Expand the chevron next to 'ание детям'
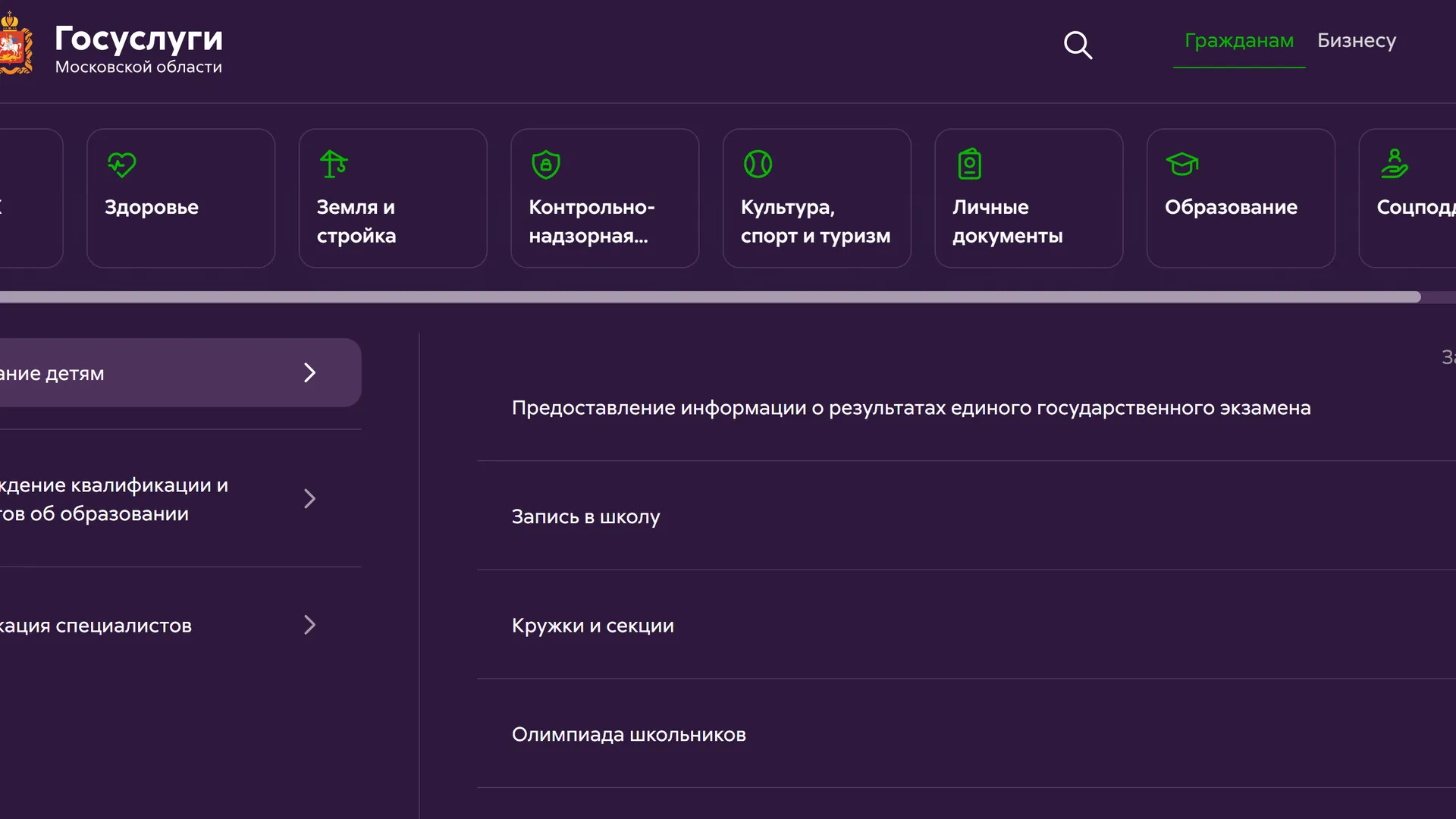1456x819 pixels. (x=309, y=372)
